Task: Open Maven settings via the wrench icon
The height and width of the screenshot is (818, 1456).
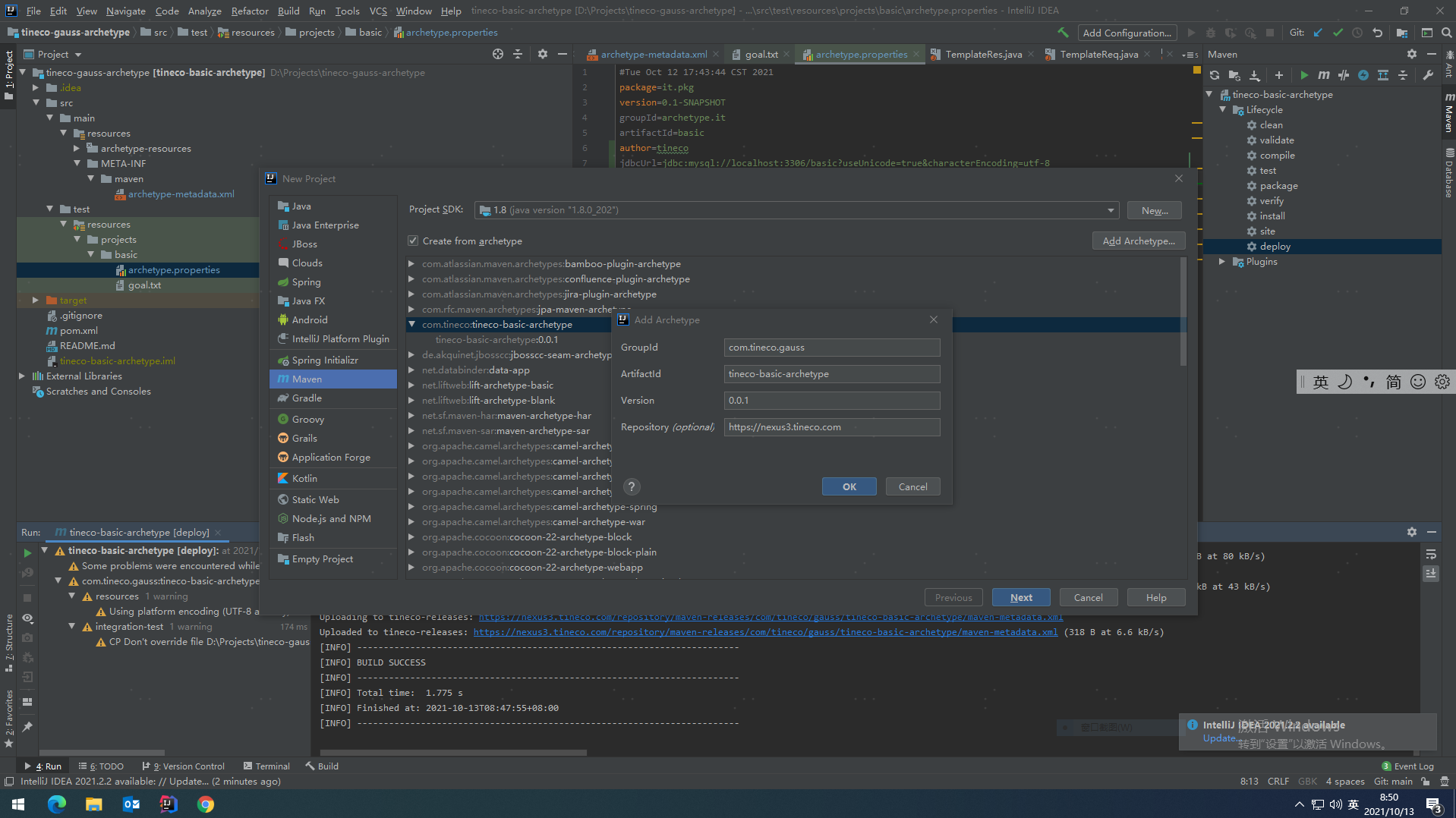Action: (x=1427, y=75)
